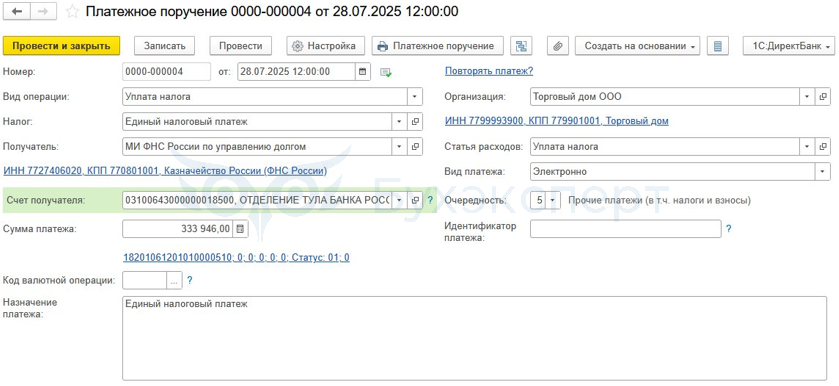Open attached files with the paperclip icon
Viewport: 839px width, 386px height.
558,46
